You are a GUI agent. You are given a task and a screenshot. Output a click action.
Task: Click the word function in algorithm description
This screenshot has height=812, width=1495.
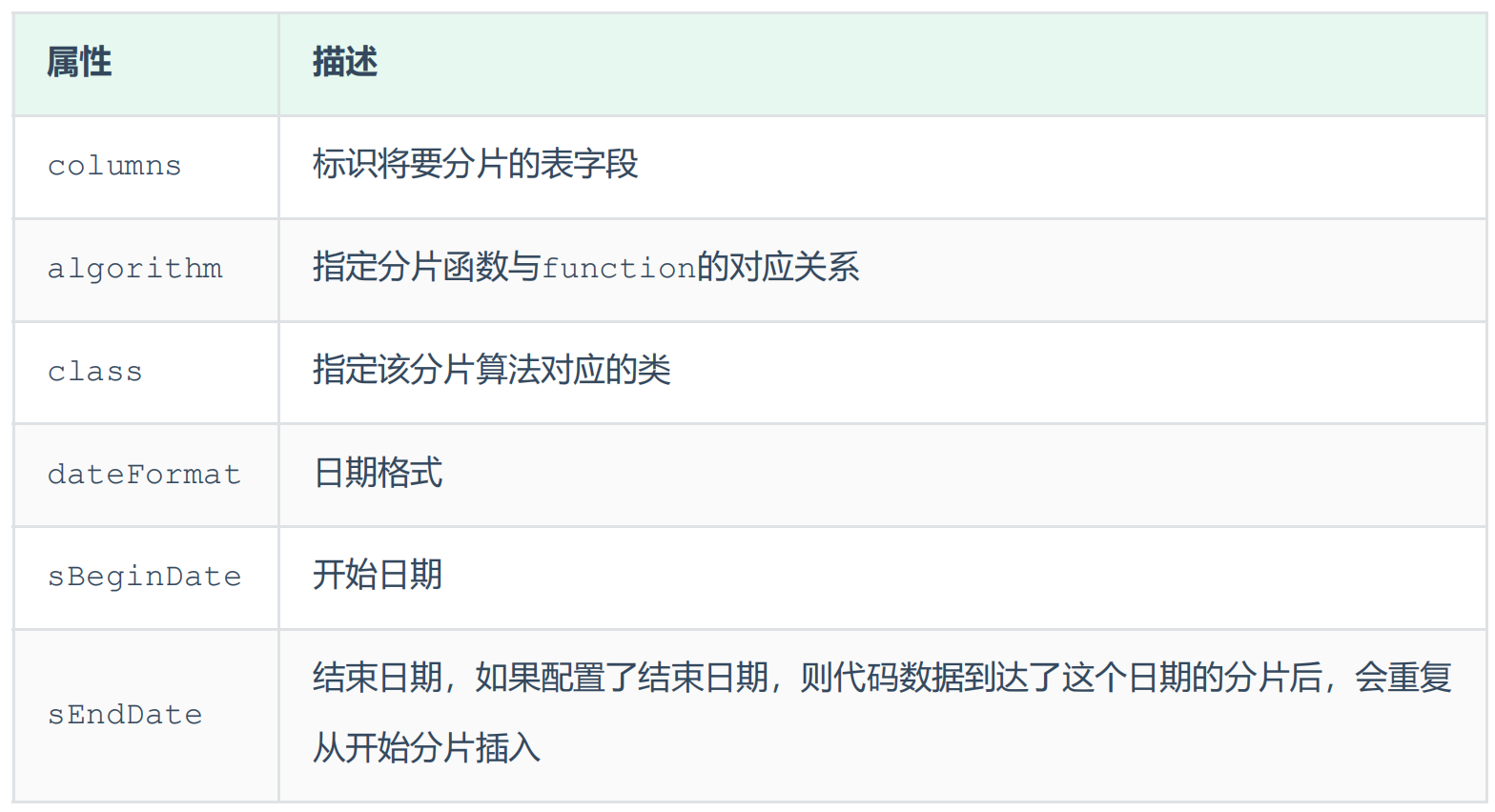point(618,268)
